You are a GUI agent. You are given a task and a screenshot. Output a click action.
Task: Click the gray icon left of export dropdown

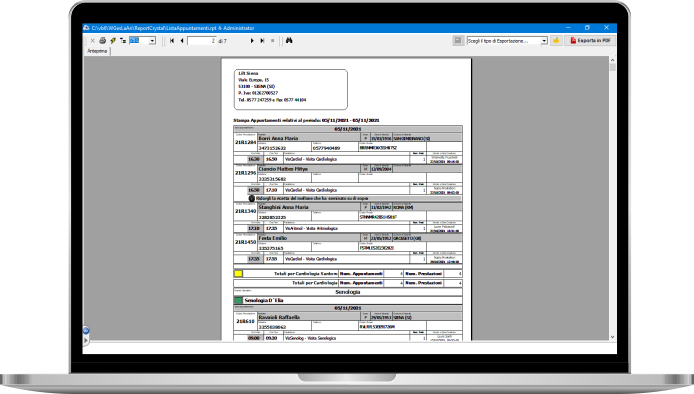coord(458,40)
